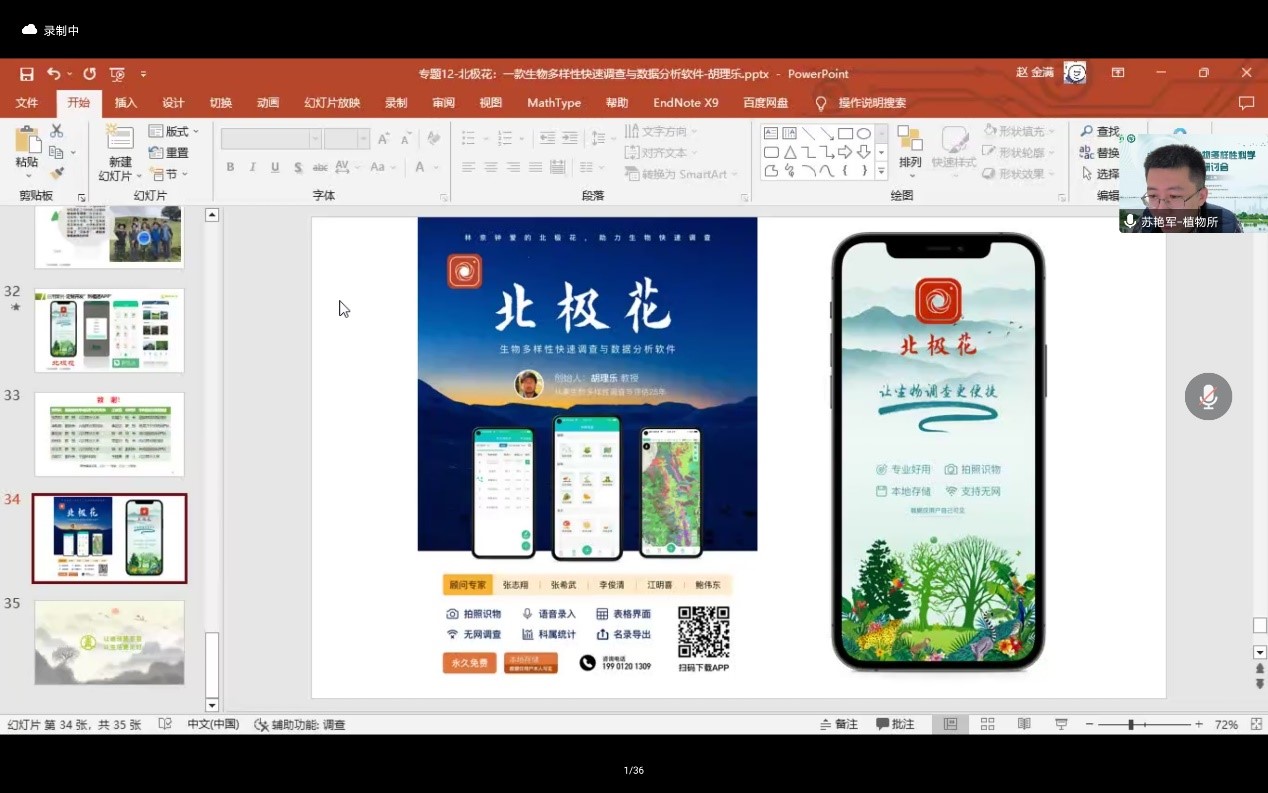Redo action with the repeat arrow icon

click(x=90, y=74)
